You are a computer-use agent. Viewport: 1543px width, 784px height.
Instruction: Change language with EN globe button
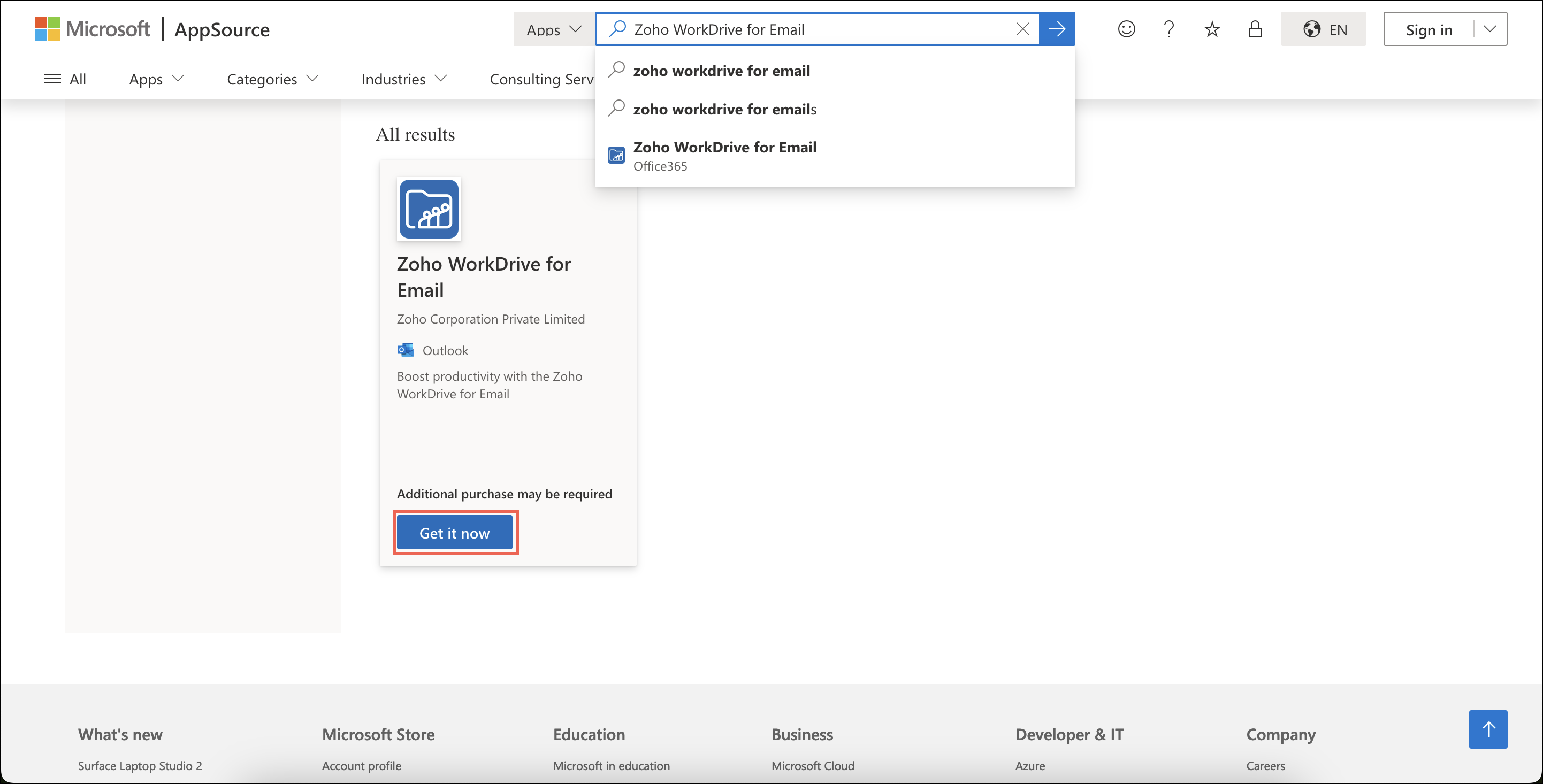1323,29
